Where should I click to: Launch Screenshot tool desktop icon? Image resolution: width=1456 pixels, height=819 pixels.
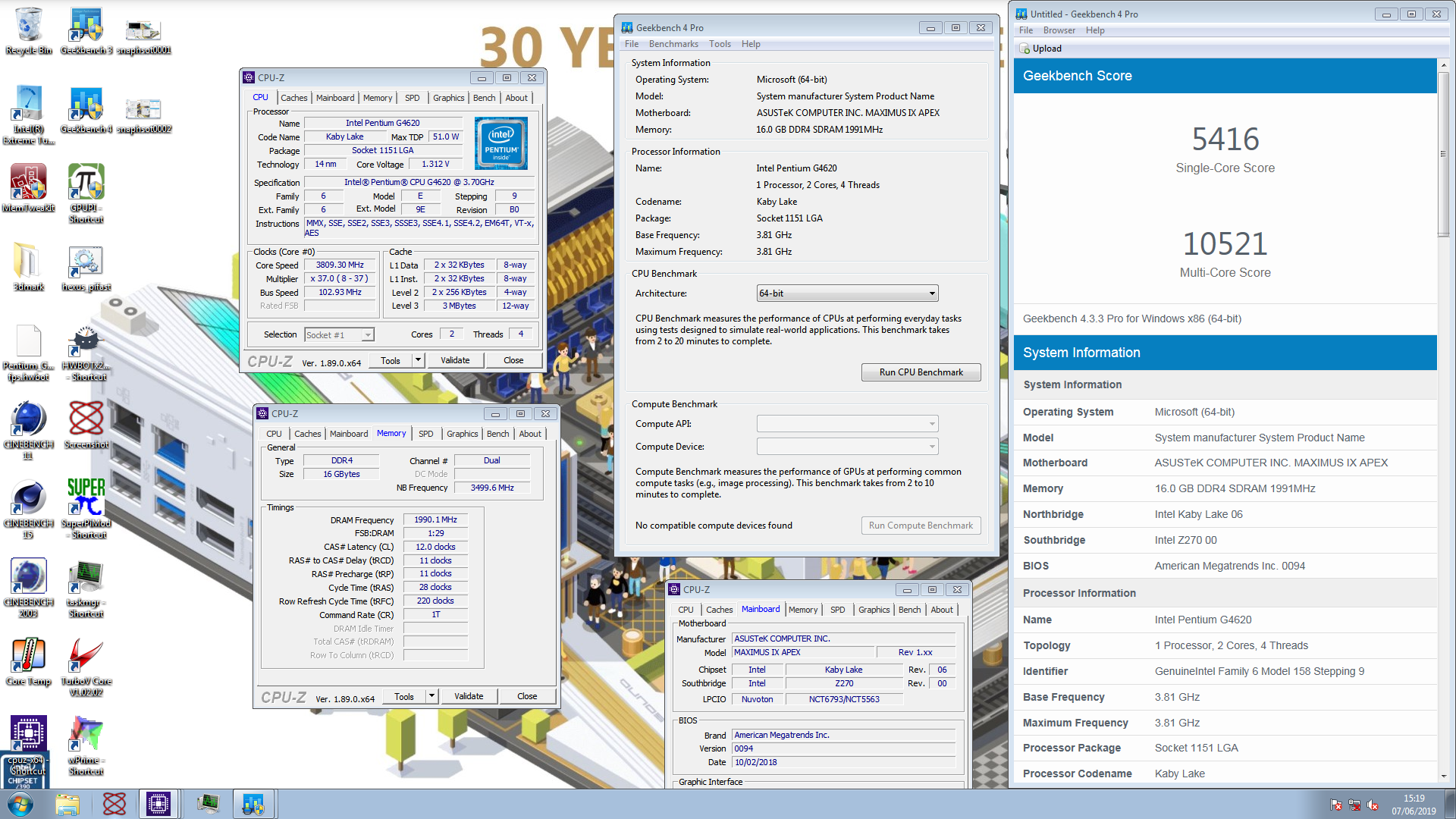pyautogui.click(x=86, y=425)
